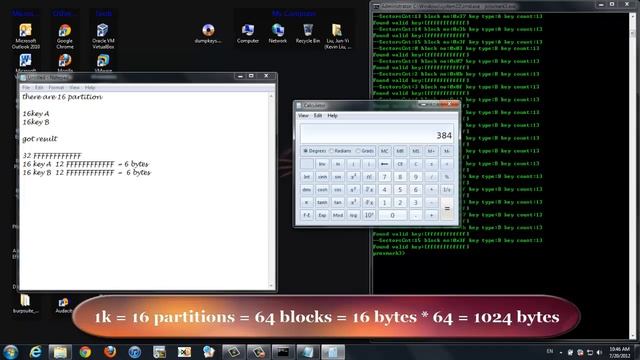Select the Degrees radio button
The image size is (640, 360).
[315, 151]
